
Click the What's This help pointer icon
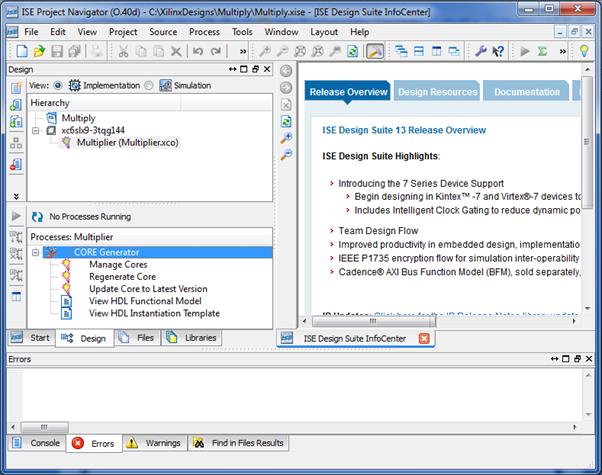pyautogui.click(x=498, y=51)
